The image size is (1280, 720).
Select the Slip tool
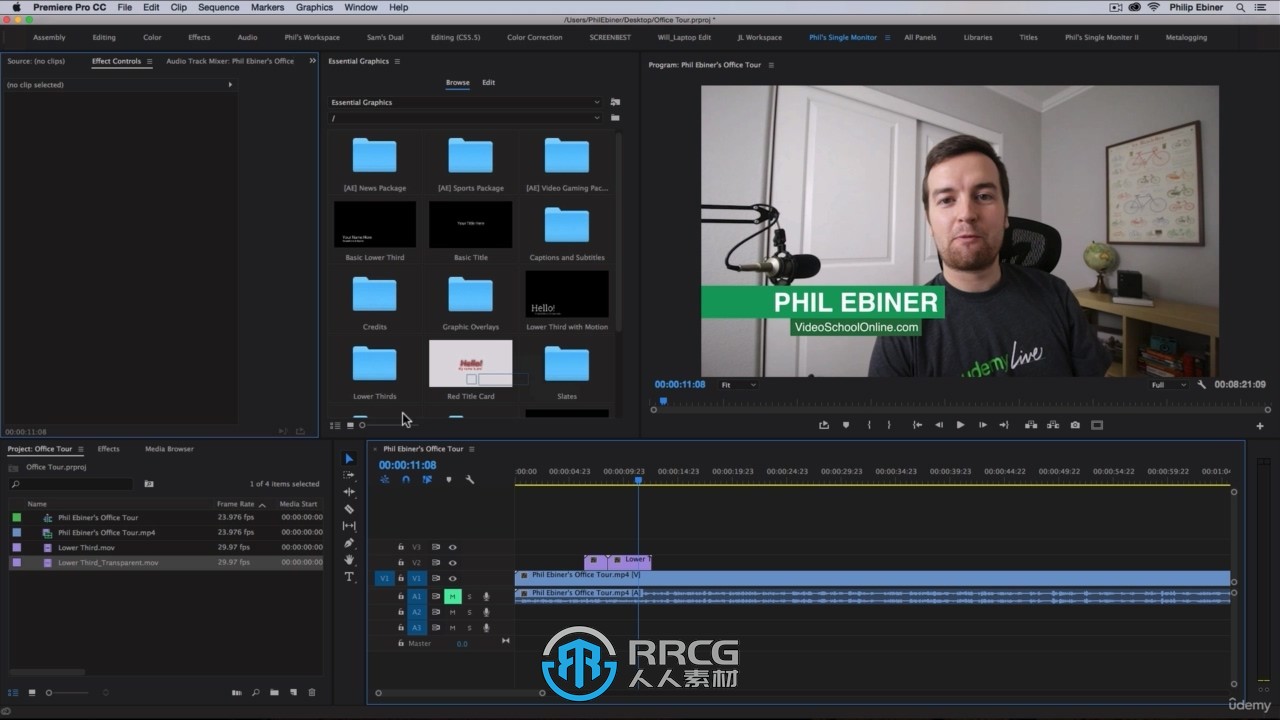349,526
